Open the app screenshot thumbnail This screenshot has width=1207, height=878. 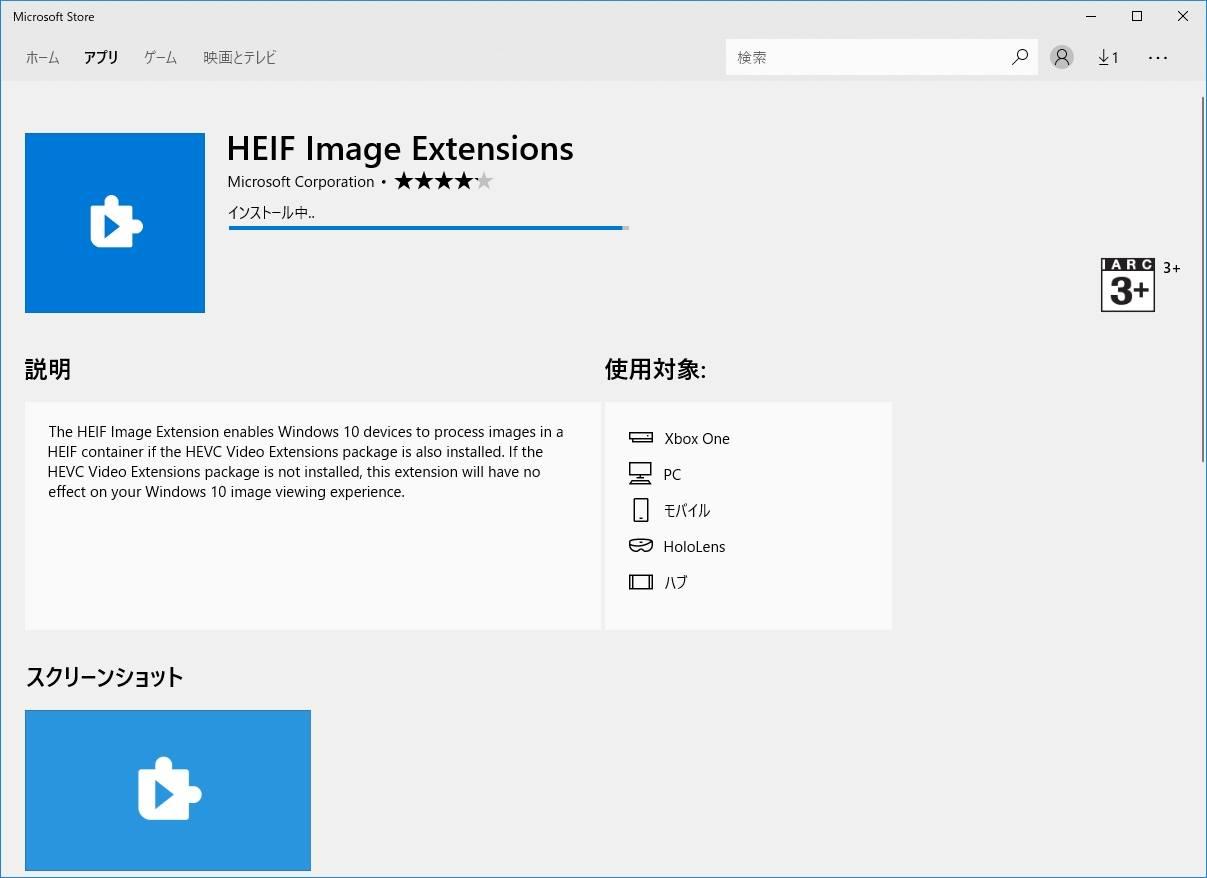pyautogui.click(x=168, y=790)
